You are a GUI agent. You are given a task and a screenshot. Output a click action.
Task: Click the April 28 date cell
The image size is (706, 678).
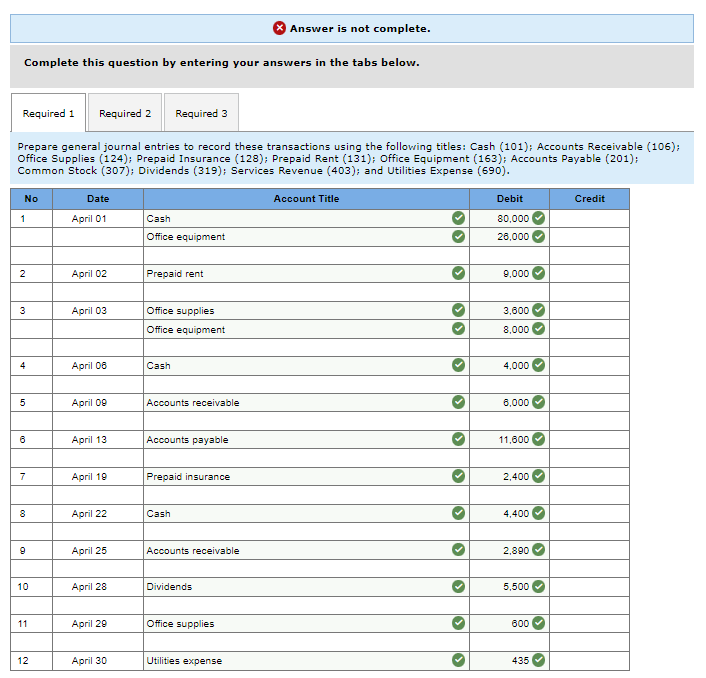click(x=98, y=587)
